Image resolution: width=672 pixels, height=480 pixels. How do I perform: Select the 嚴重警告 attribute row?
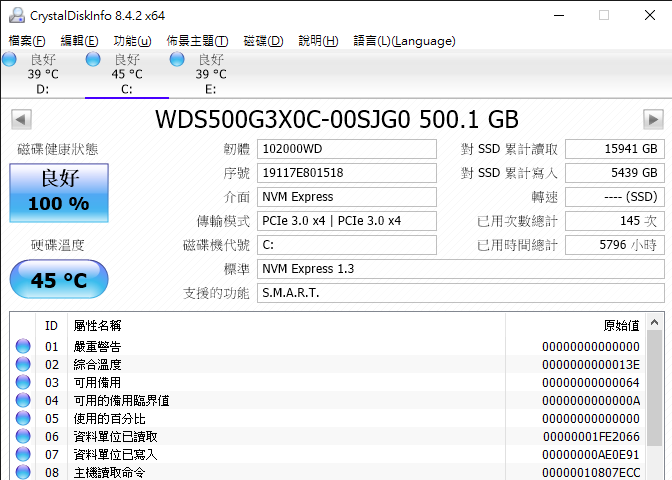[x=328, y=346]
